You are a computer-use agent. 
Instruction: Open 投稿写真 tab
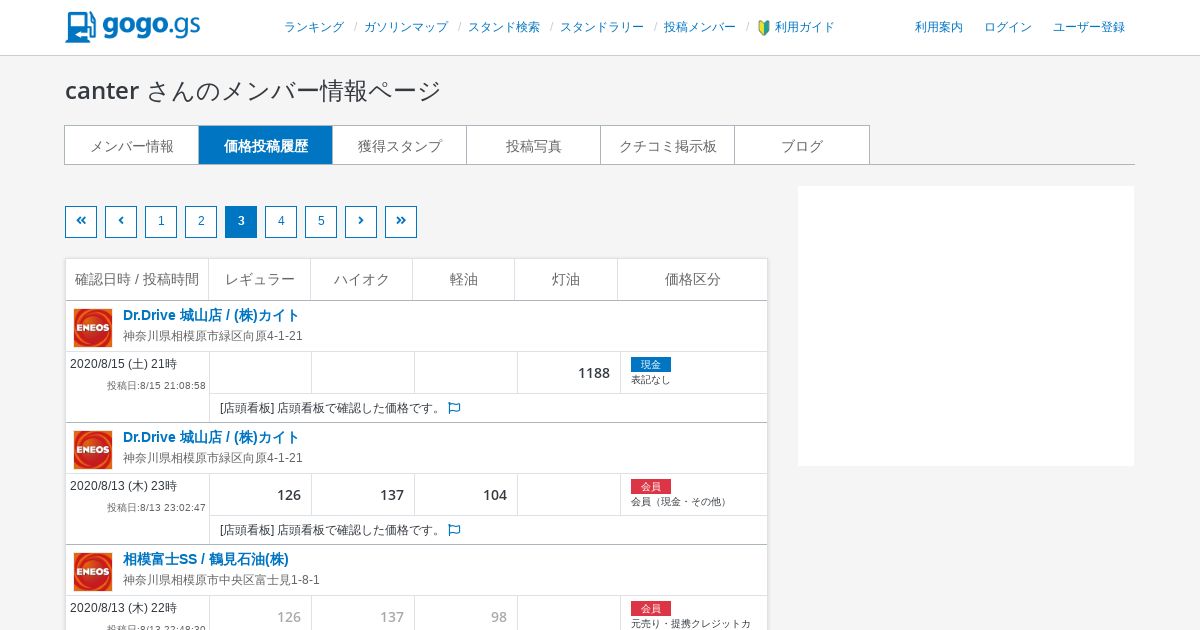(x=534, y=145)
